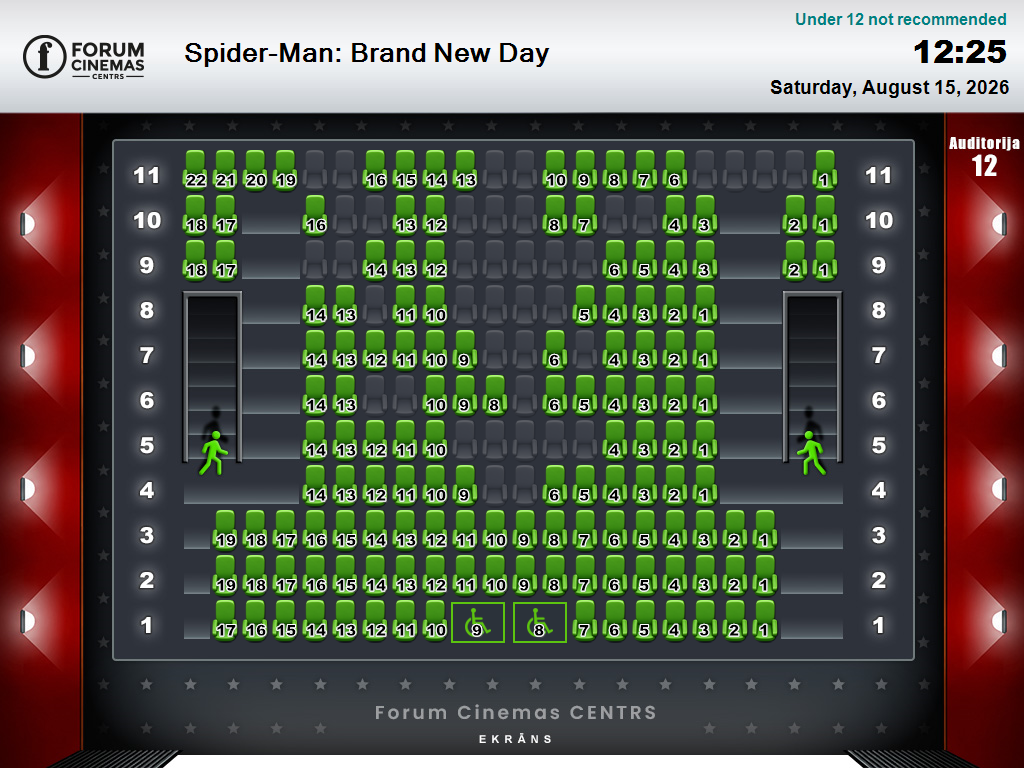Image resolution: width=1024 pixels, height=768 pixels.
Task: Click the left green exit person icon
Action: (x=214, y=453)
